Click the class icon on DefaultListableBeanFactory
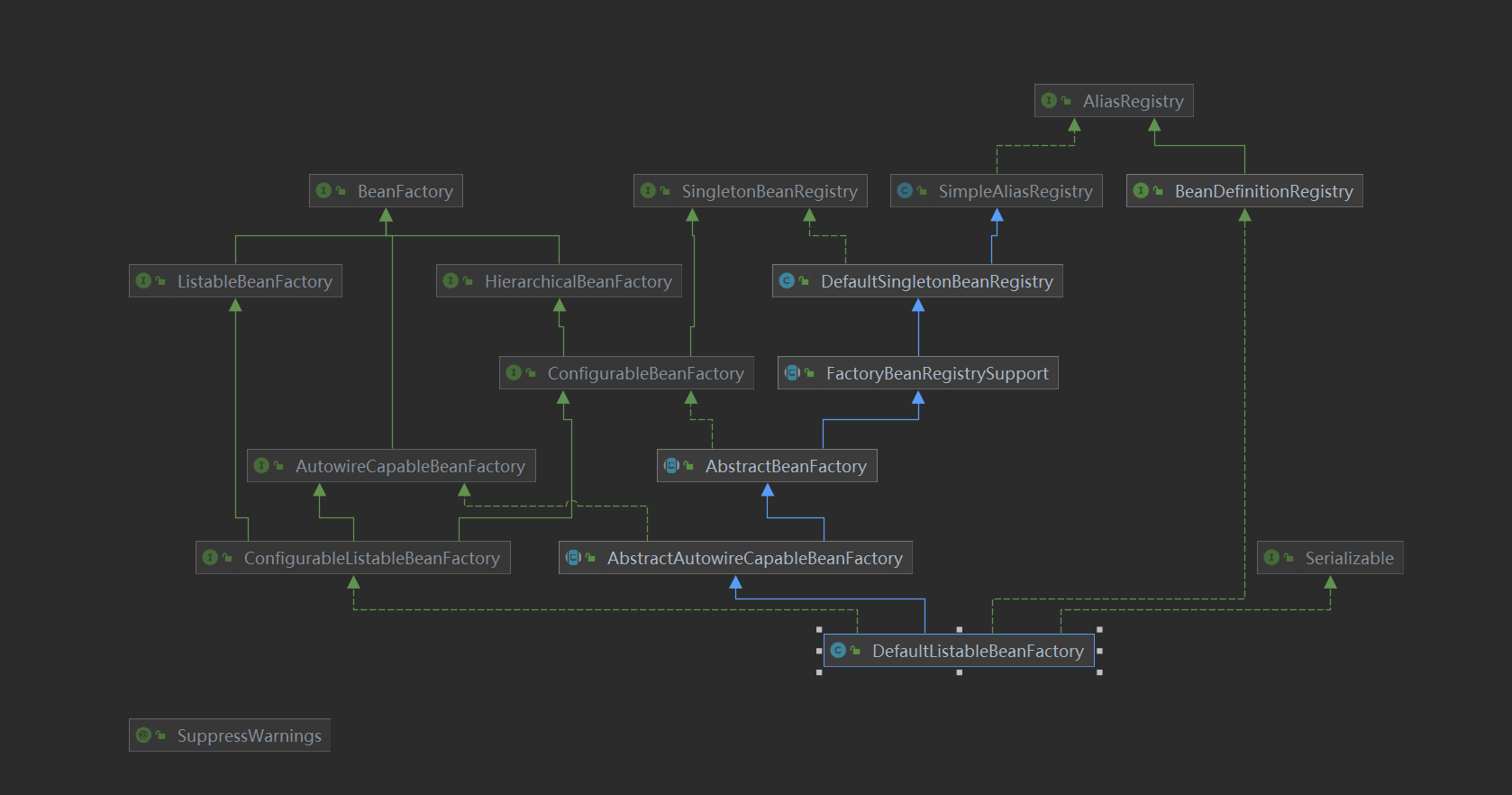 pyautogui.click(x=838, y=650)
